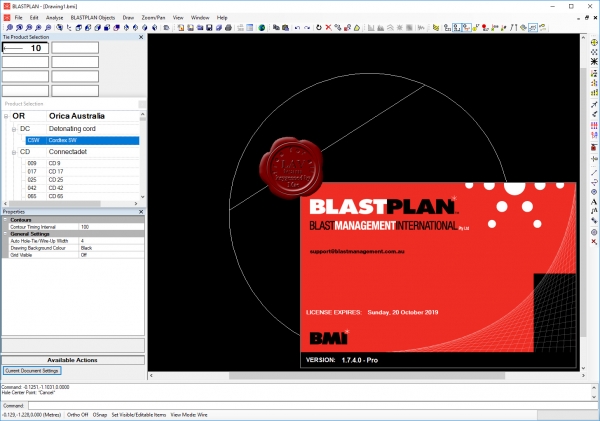Click the Current Document Settings button
The image size is (600, 421).
point(32,370)
